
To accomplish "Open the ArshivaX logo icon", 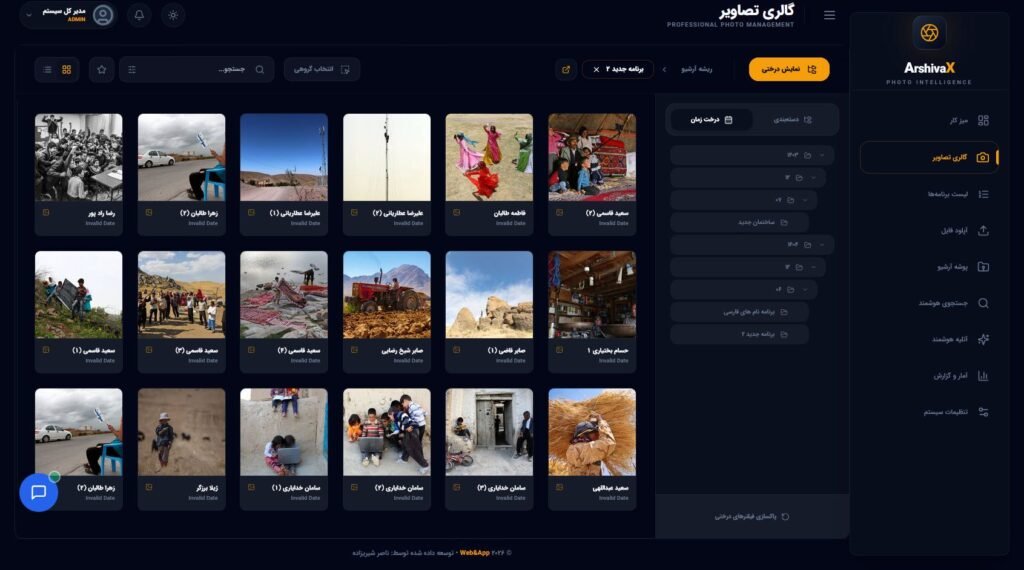I will tap(929, 33).
